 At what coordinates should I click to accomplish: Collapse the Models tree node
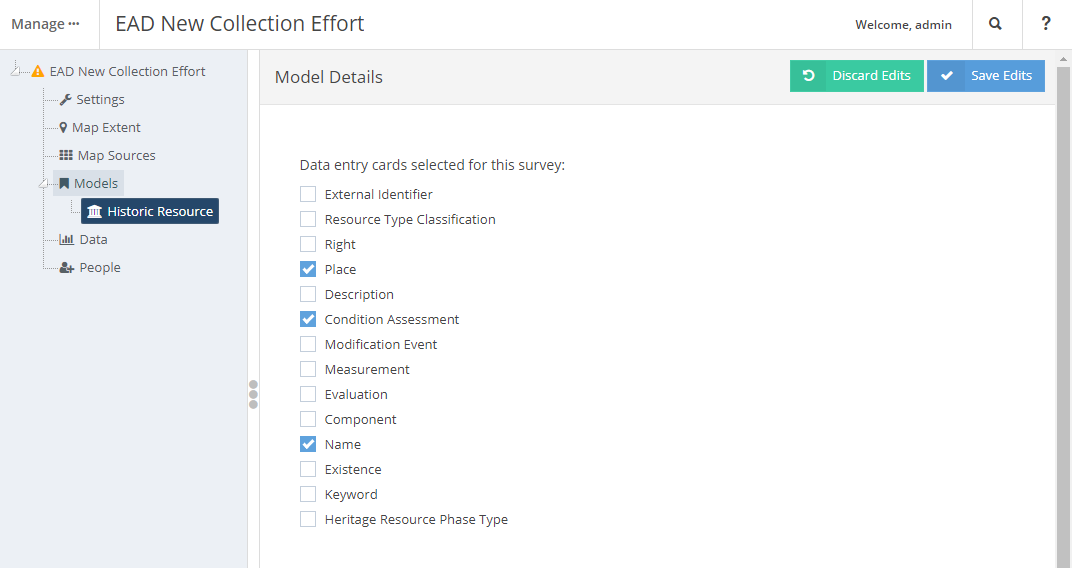click(x=43, y=183)
